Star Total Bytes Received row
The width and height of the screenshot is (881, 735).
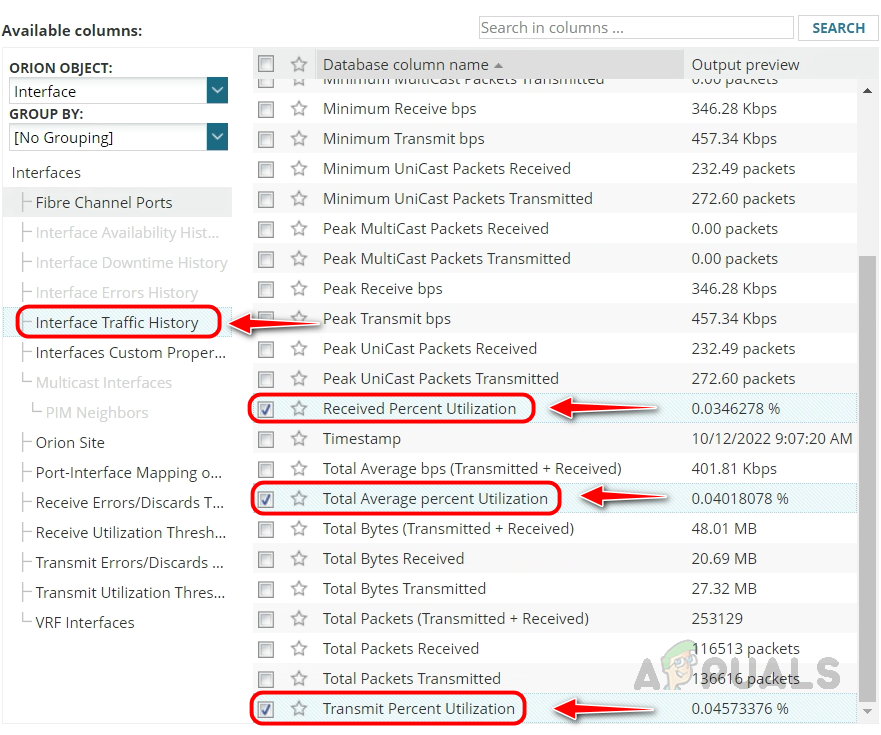(x=299, y=558)
